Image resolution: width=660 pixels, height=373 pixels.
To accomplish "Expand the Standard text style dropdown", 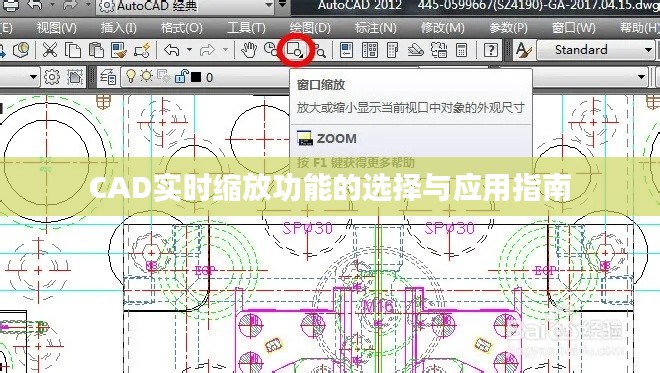I will tap(648, 50).
